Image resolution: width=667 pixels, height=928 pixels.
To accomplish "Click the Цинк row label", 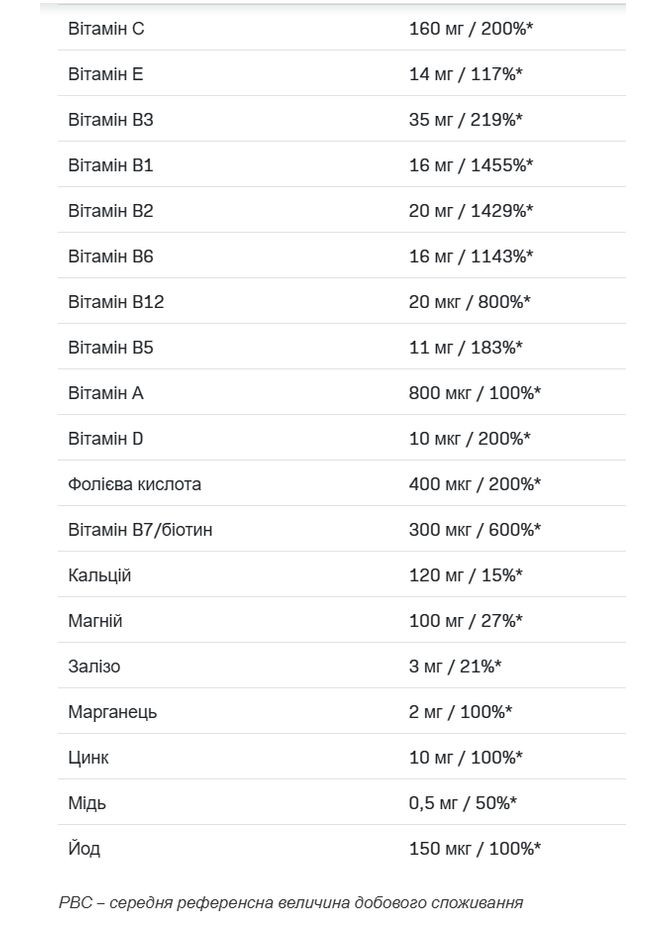I will 89,757.
